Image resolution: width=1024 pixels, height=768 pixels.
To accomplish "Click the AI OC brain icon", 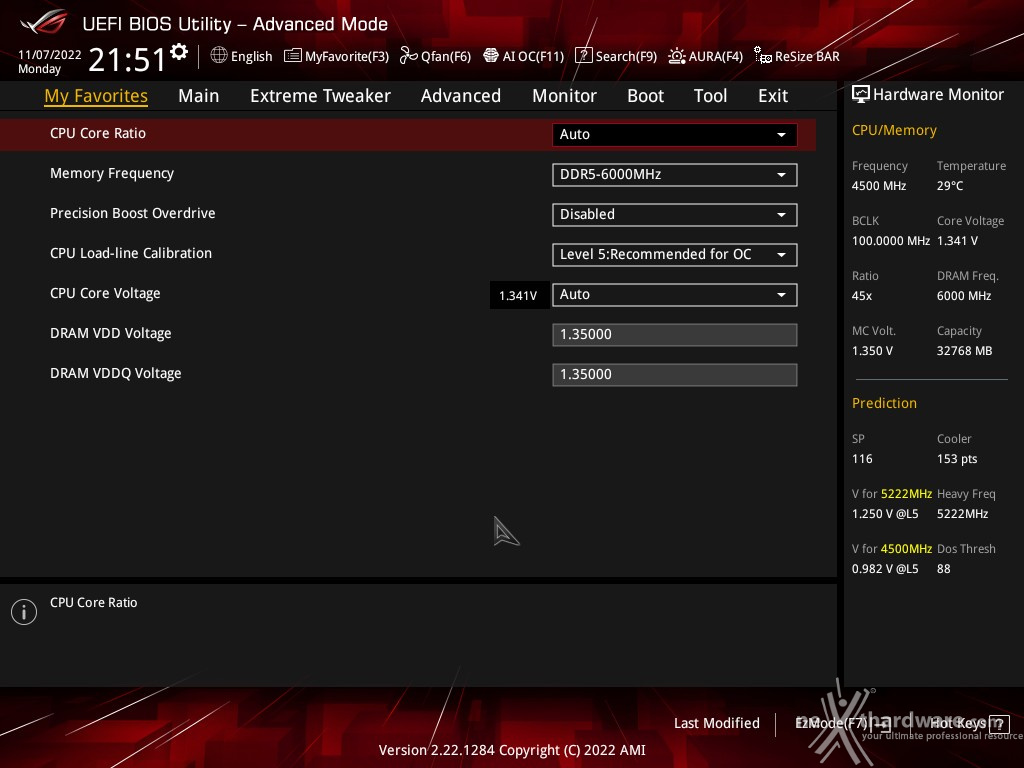I will (490, 56).
